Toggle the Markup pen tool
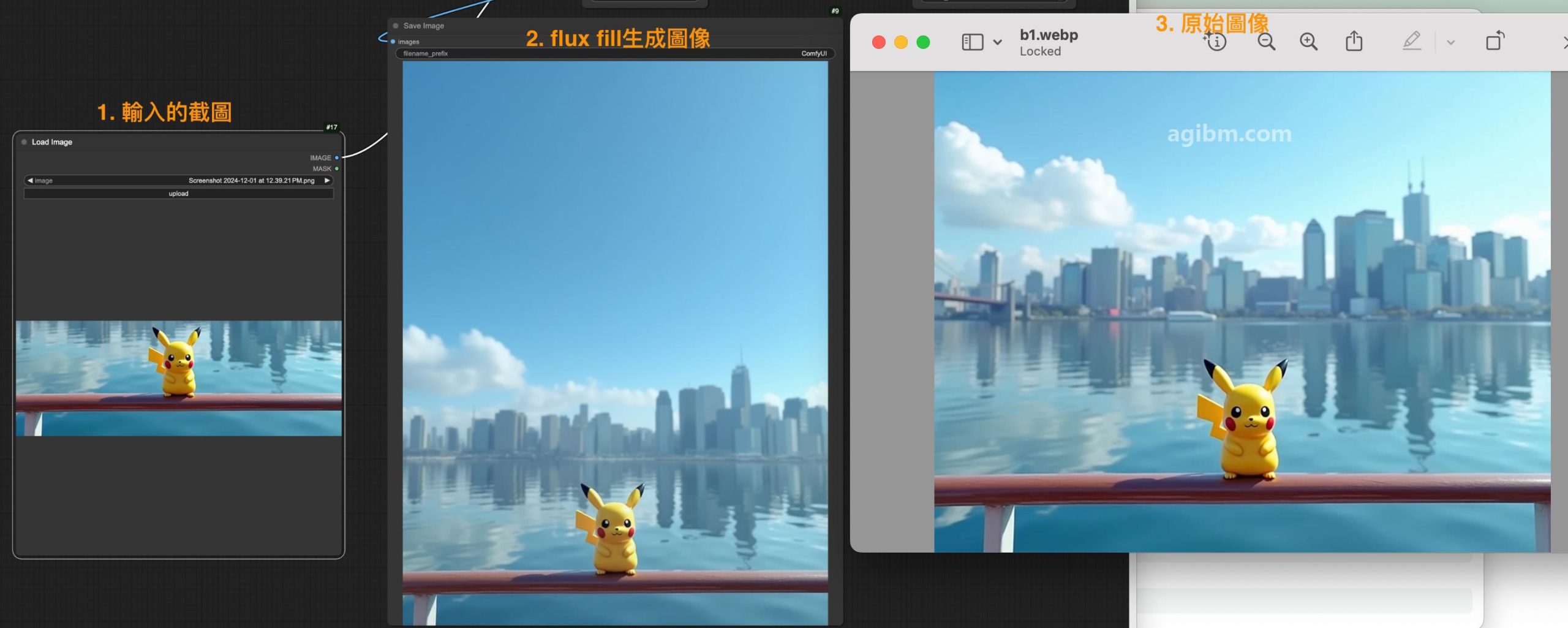This screenshot has width=1568, height=628. 1412,41
